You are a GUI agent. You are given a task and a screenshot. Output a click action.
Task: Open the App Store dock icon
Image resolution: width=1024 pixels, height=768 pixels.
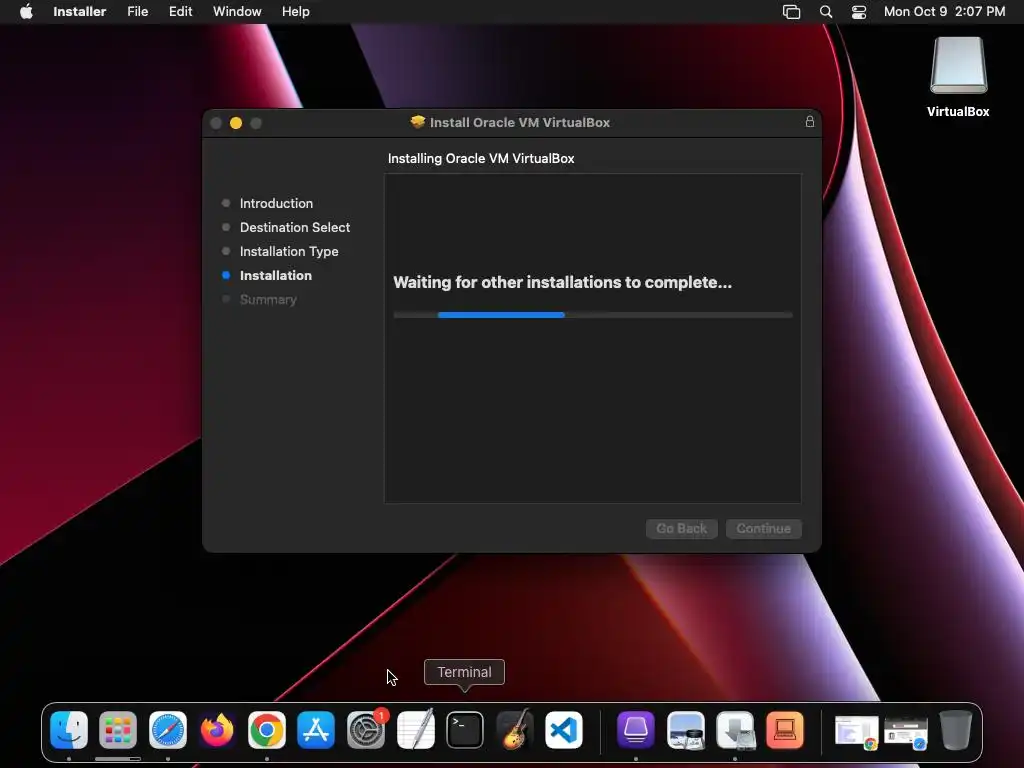click(x=316, y=730)
